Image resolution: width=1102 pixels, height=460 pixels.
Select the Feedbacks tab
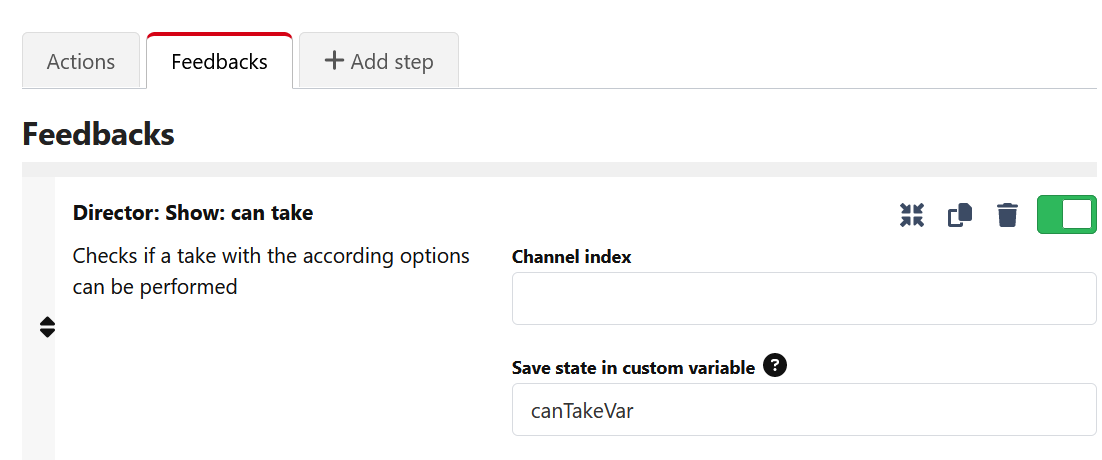(219, 61)
